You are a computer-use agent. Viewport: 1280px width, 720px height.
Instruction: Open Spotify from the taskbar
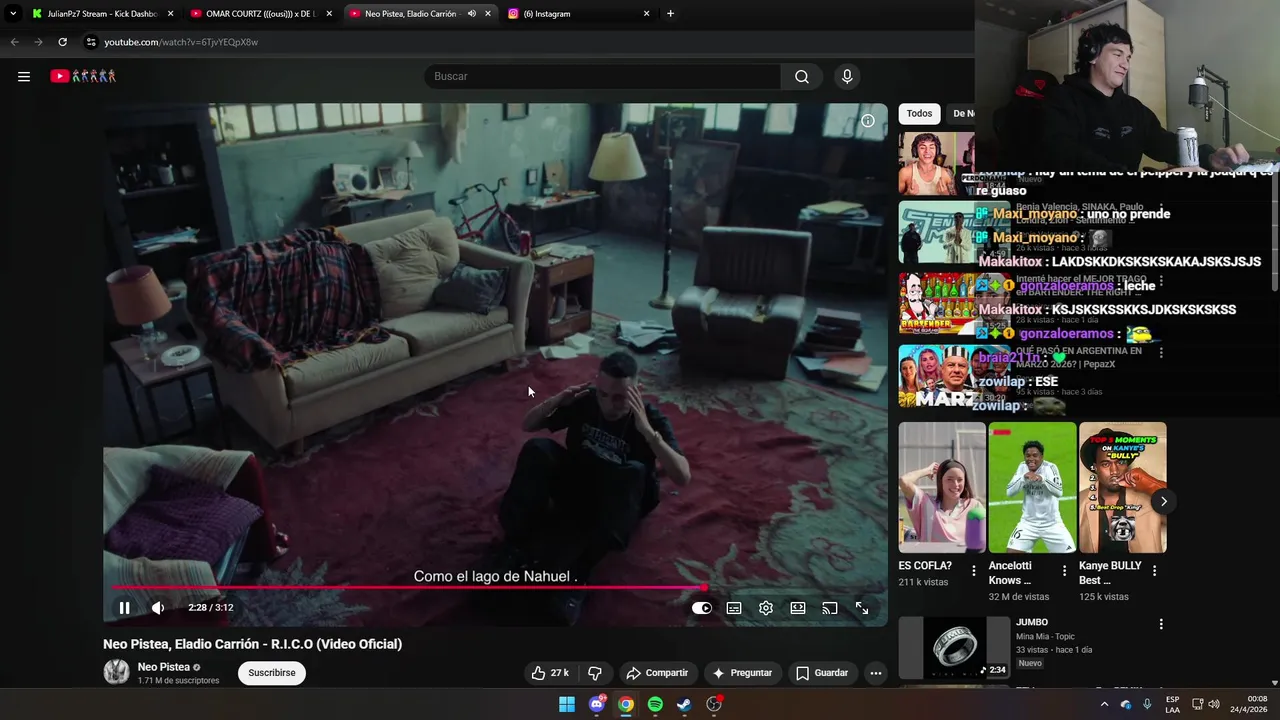(x=655, y=704)
